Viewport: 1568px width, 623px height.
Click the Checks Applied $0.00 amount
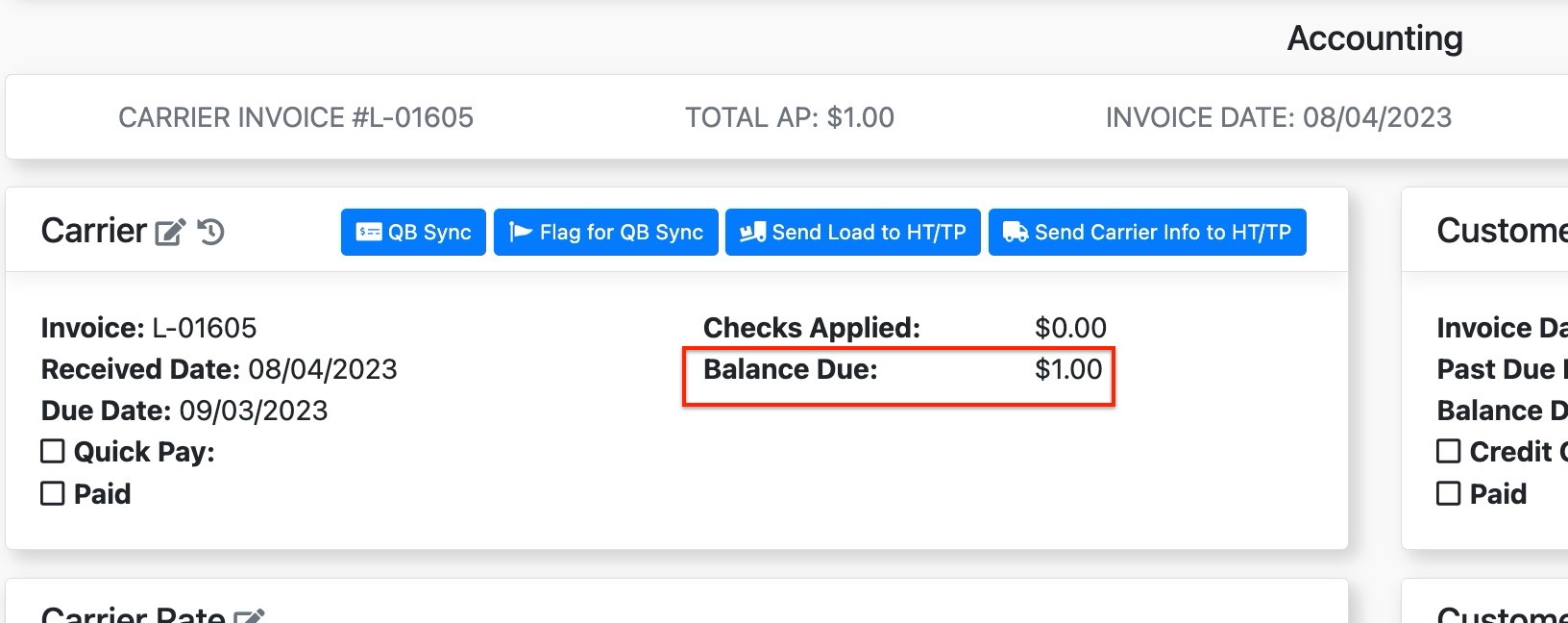coord(1071,328)
